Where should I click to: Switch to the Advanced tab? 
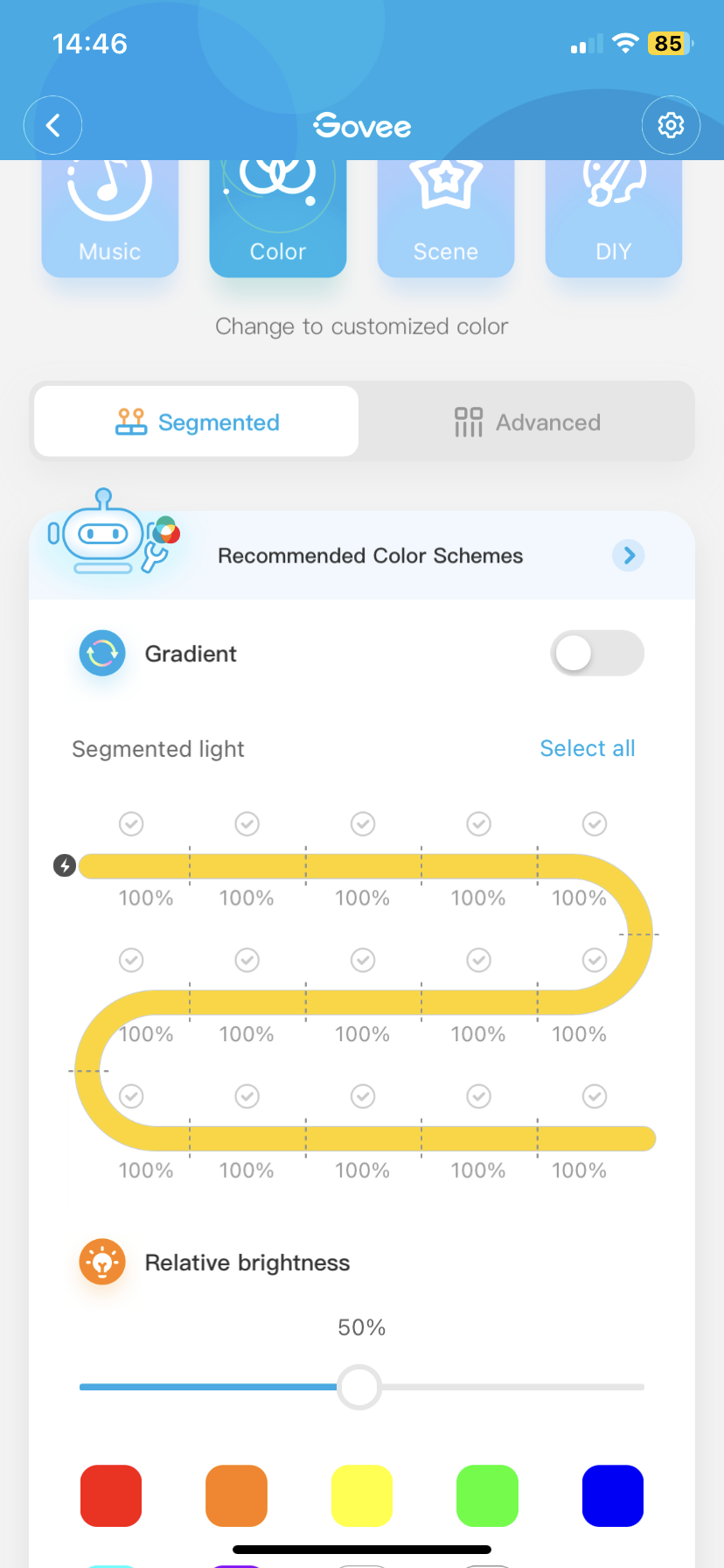(527, 422)
